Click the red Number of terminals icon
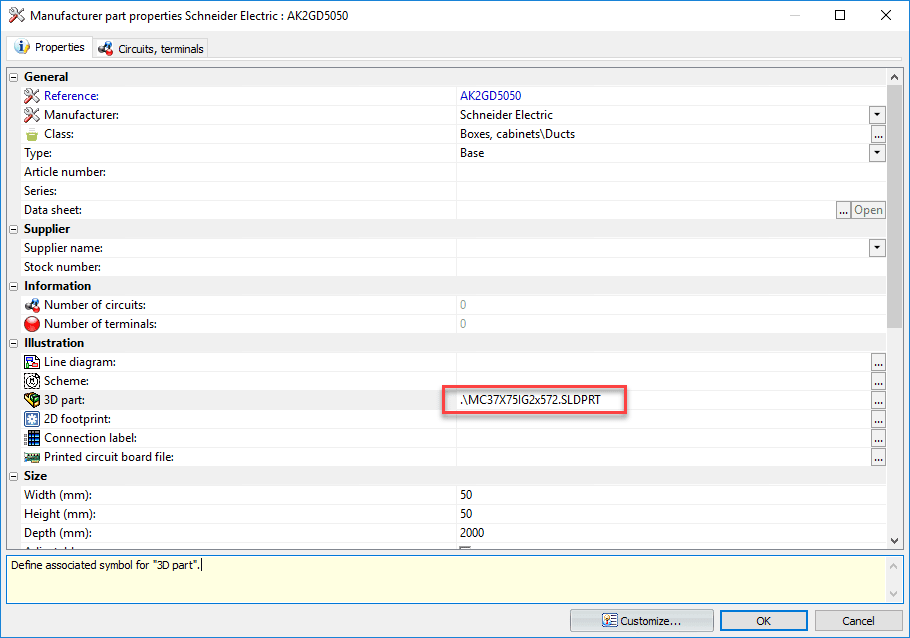910x638 pixels. click(x=32, y=324)
